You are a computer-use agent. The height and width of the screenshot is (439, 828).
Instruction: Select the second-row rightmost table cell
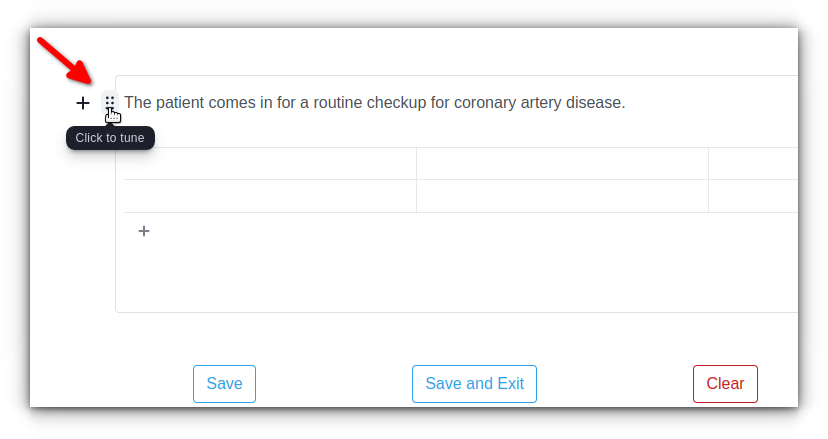pyautogui.click(x=753, y=196)
